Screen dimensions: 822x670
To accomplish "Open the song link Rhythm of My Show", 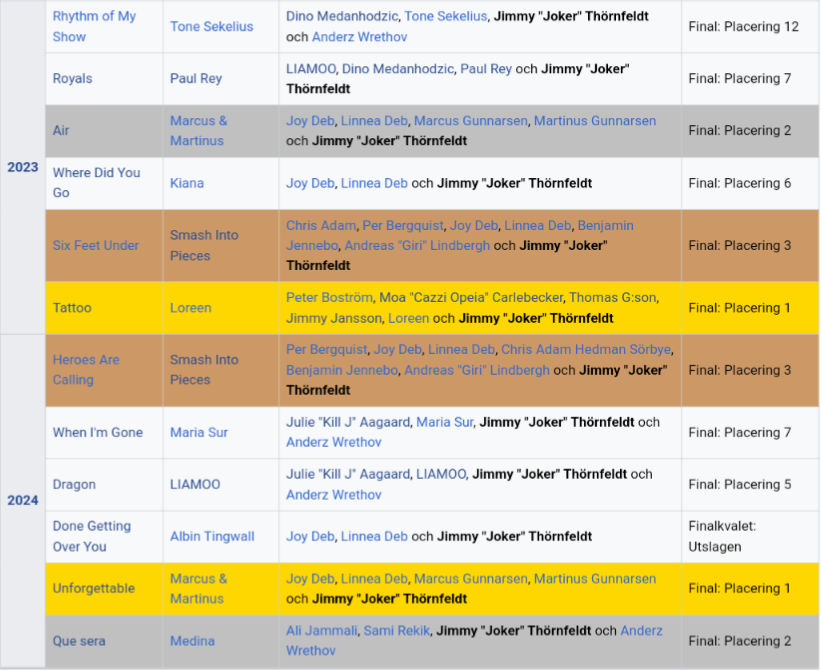I will point(94,26).
